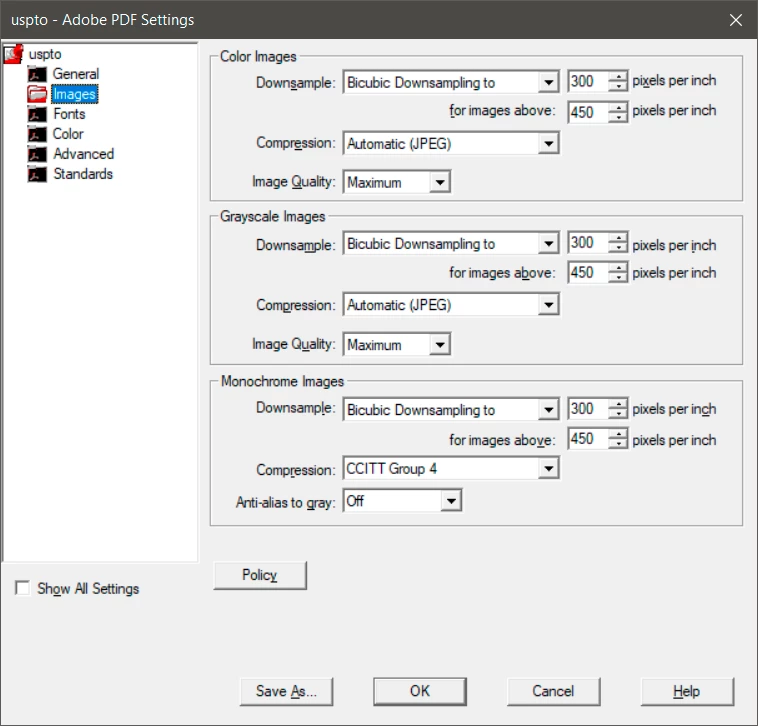
Task: Open the Fonts settings page
Action: pos(69,114)
